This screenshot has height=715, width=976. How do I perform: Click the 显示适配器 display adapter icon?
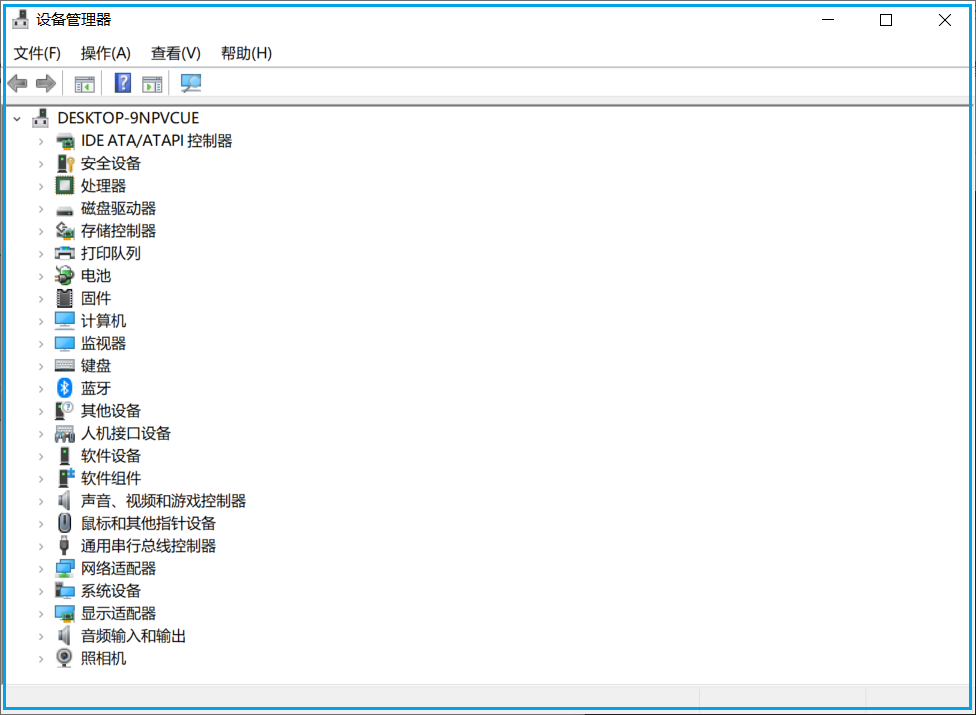[63, 613]
